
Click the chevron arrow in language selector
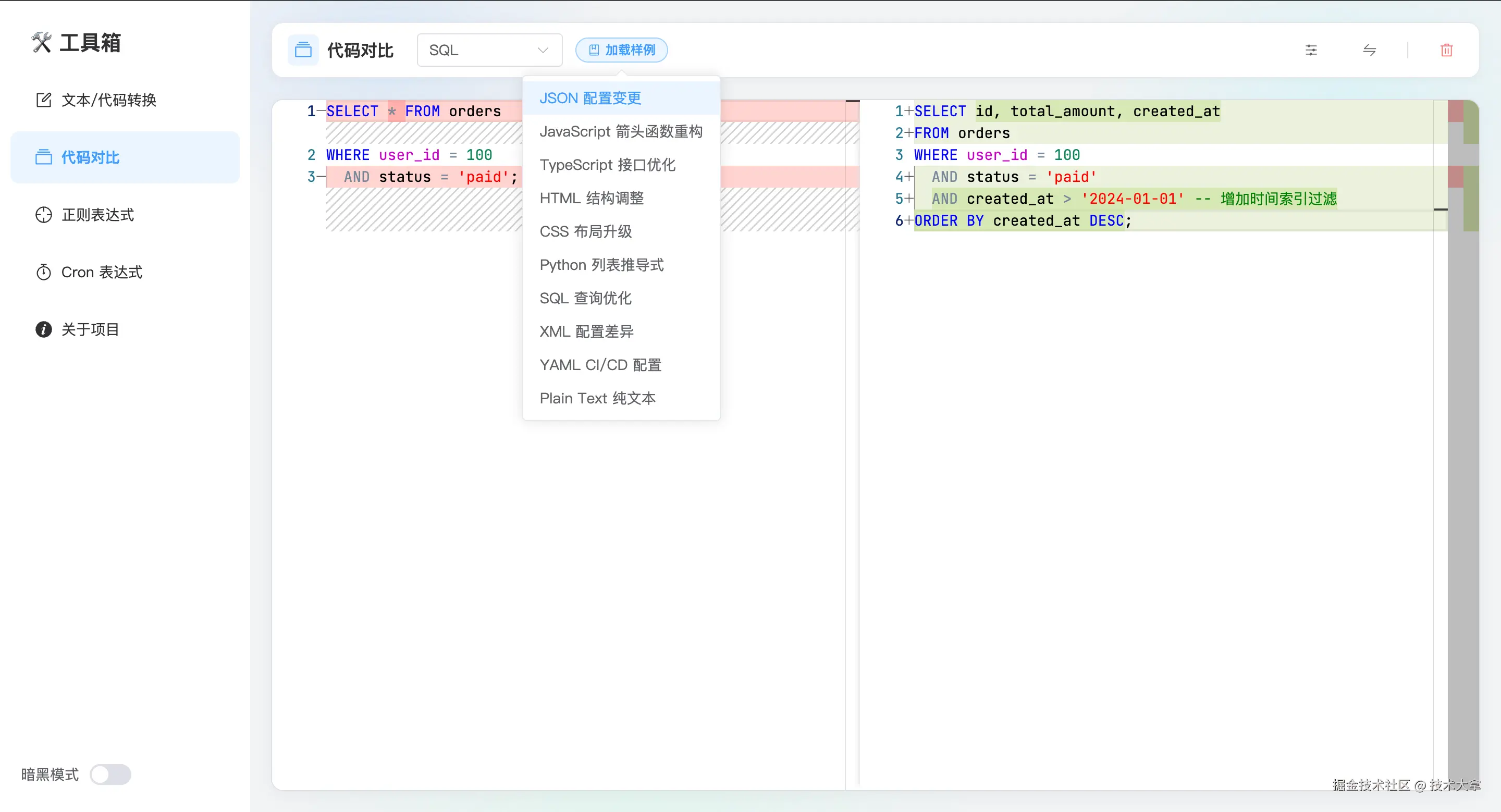[543, 50]
